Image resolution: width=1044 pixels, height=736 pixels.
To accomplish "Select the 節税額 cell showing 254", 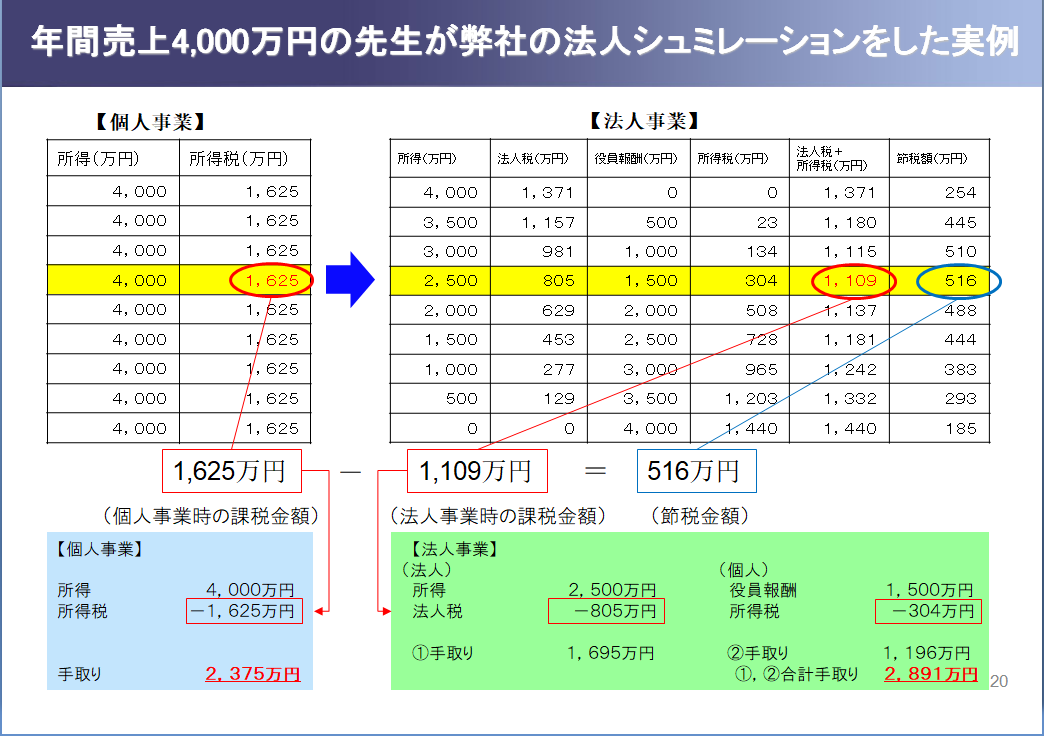I will [939, 192].
